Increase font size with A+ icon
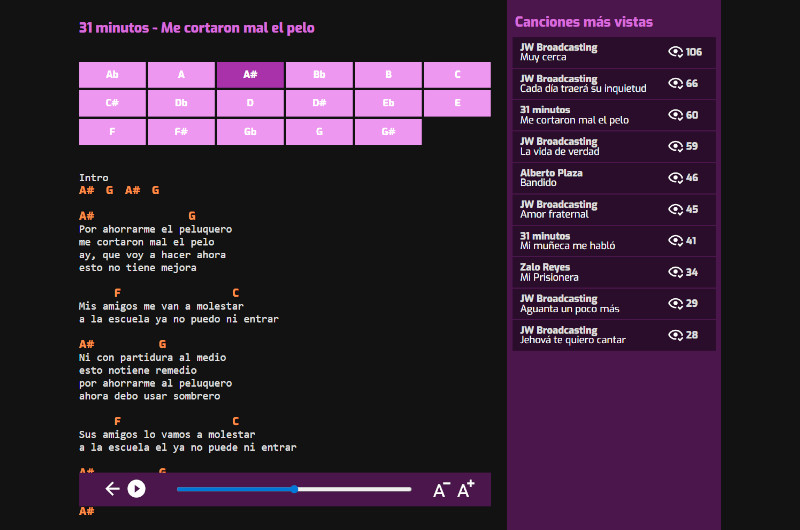Screen dimensions: 800x530 tap(466, 489)
